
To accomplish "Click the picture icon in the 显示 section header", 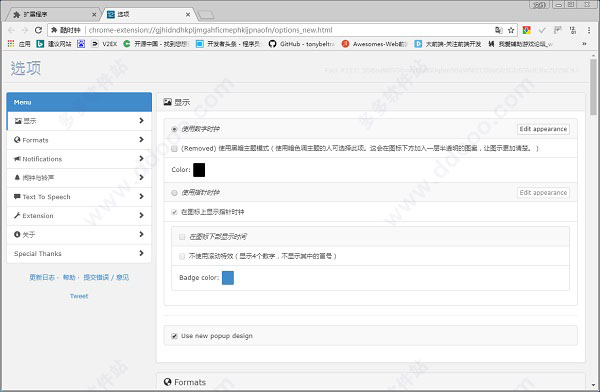I will coord(167,102).
